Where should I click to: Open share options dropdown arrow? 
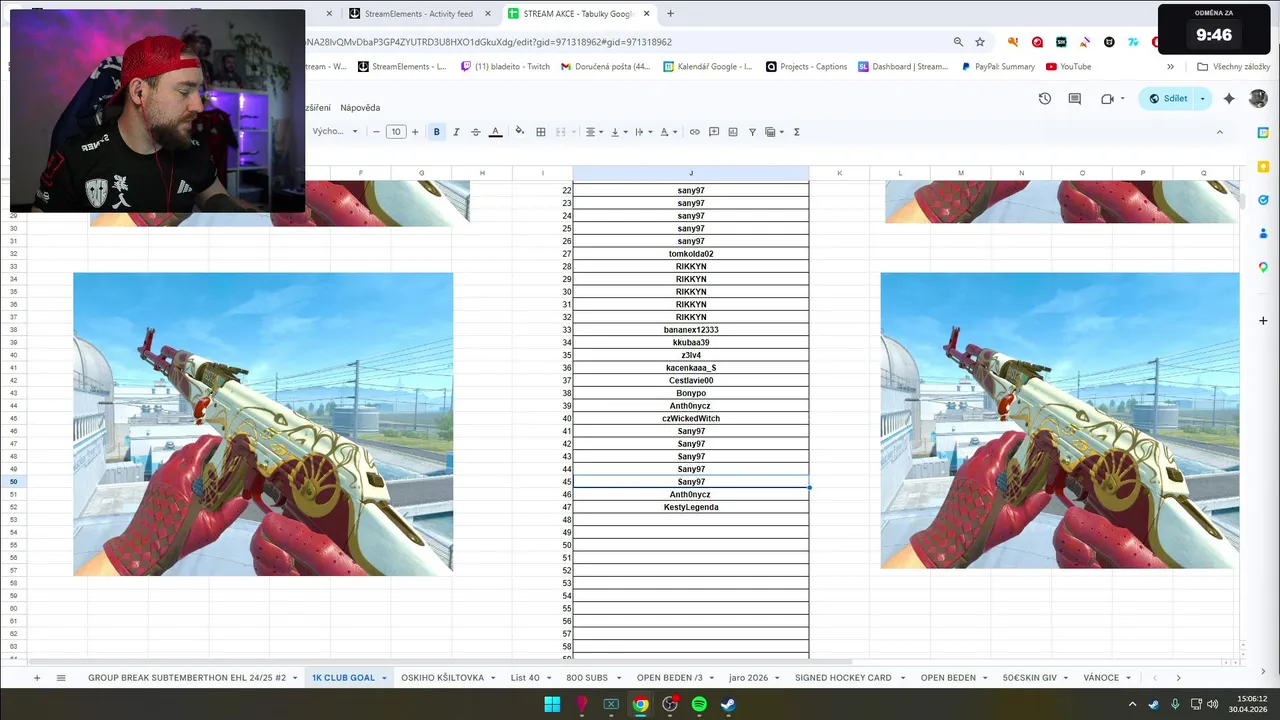[x=1203, y=99]
